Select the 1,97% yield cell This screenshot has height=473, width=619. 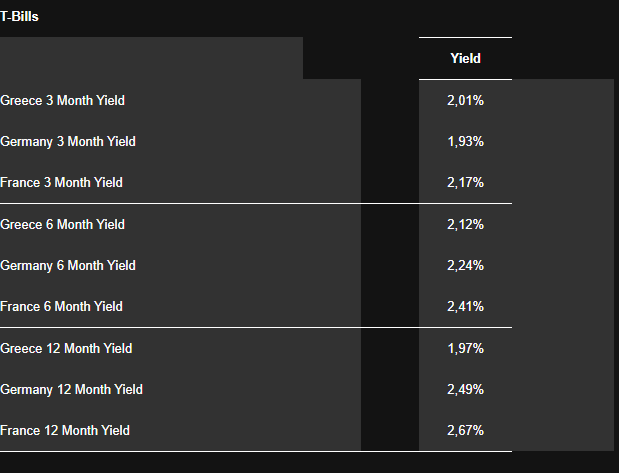coord(465,348)
